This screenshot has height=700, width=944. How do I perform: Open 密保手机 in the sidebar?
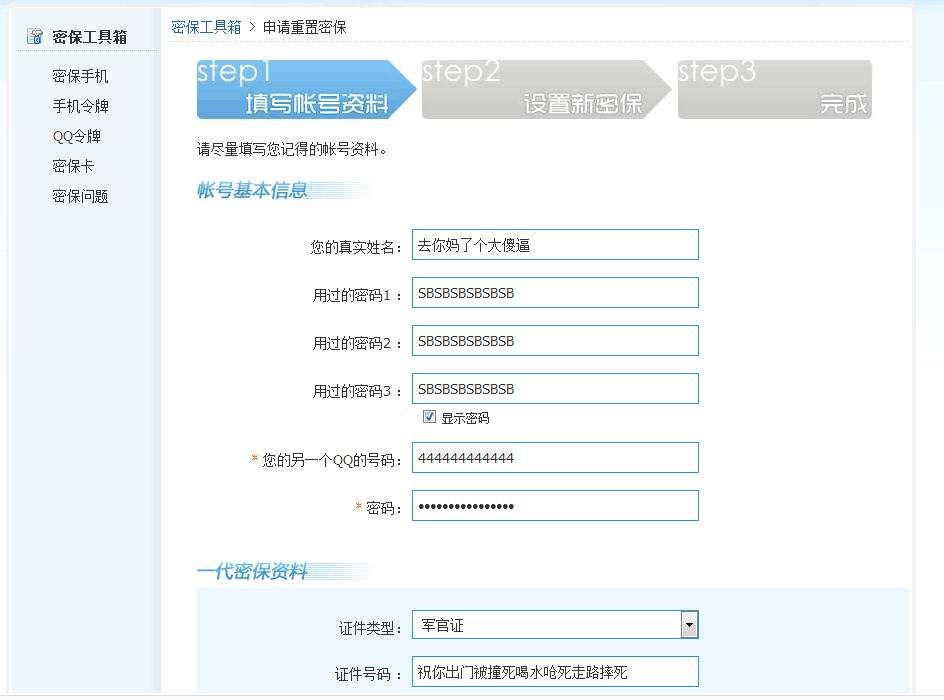(80, 76)
